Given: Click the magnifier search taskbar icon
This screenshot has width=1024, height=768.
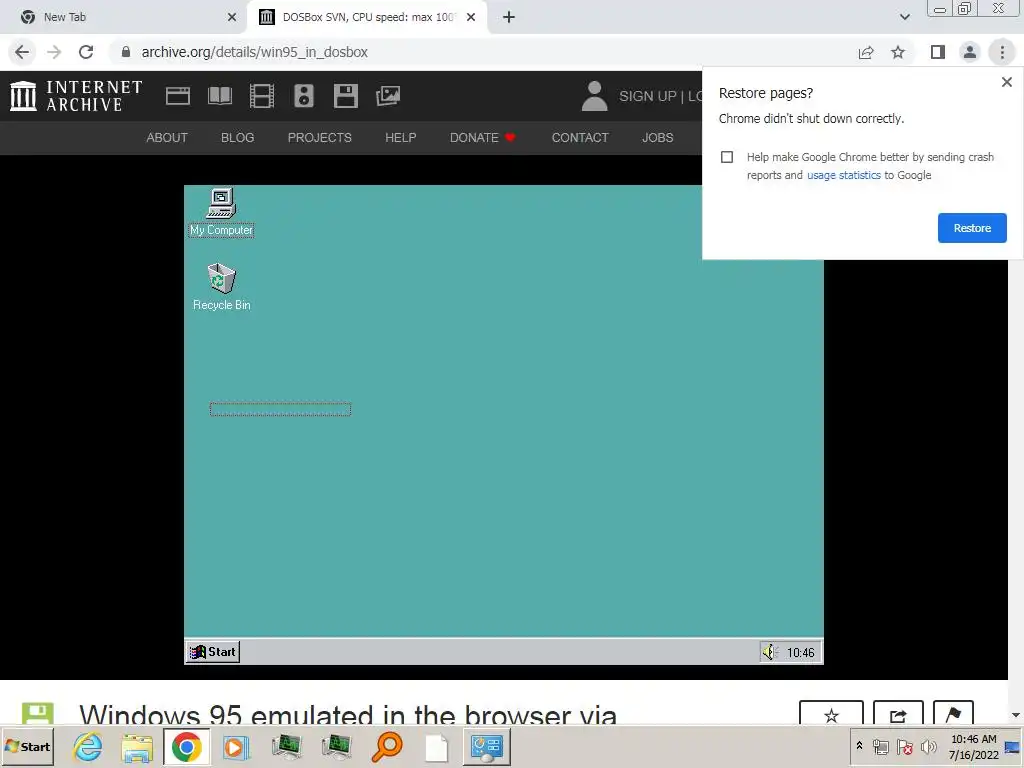Looking at the screenshot, I should click(387, 747).
